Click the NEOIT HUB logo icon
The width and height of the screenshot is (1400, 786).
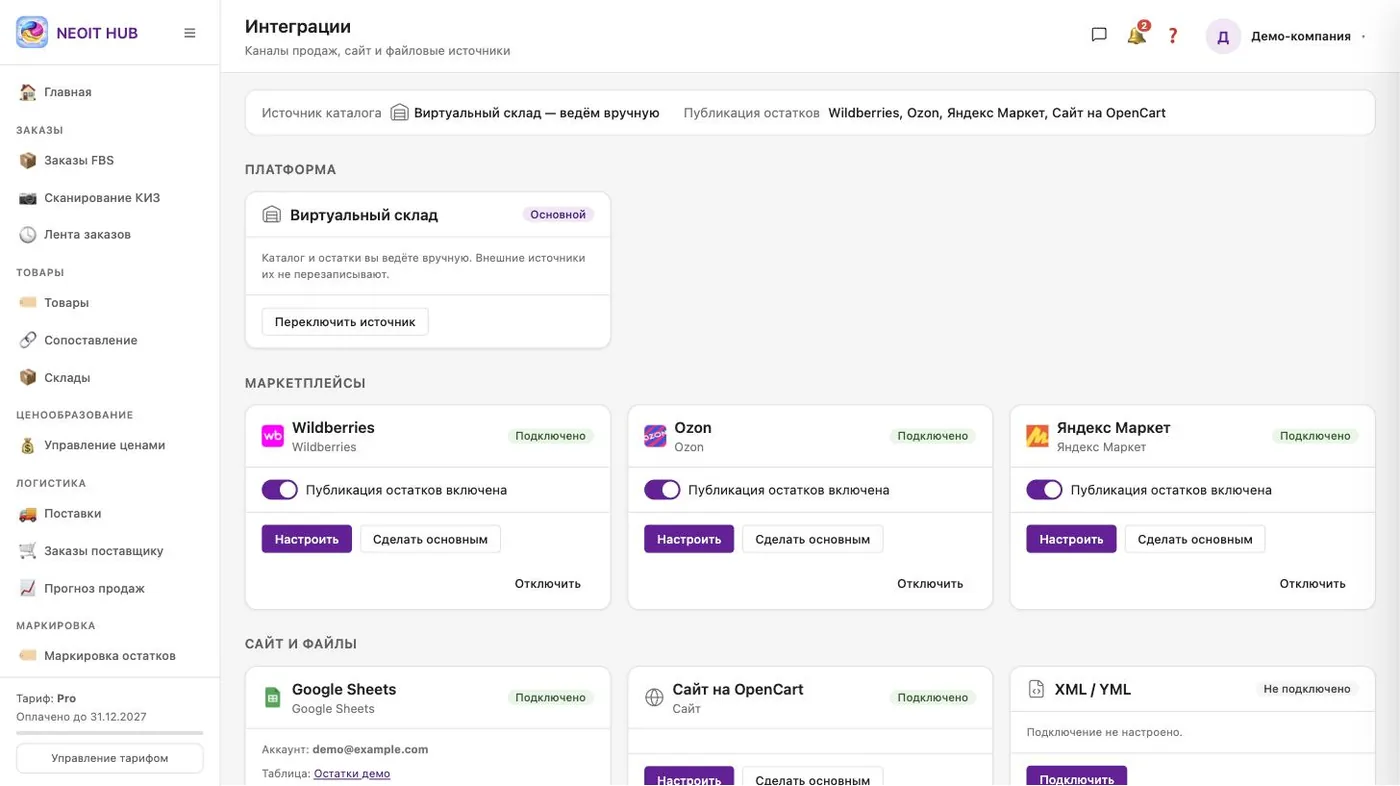pos(32,32)
